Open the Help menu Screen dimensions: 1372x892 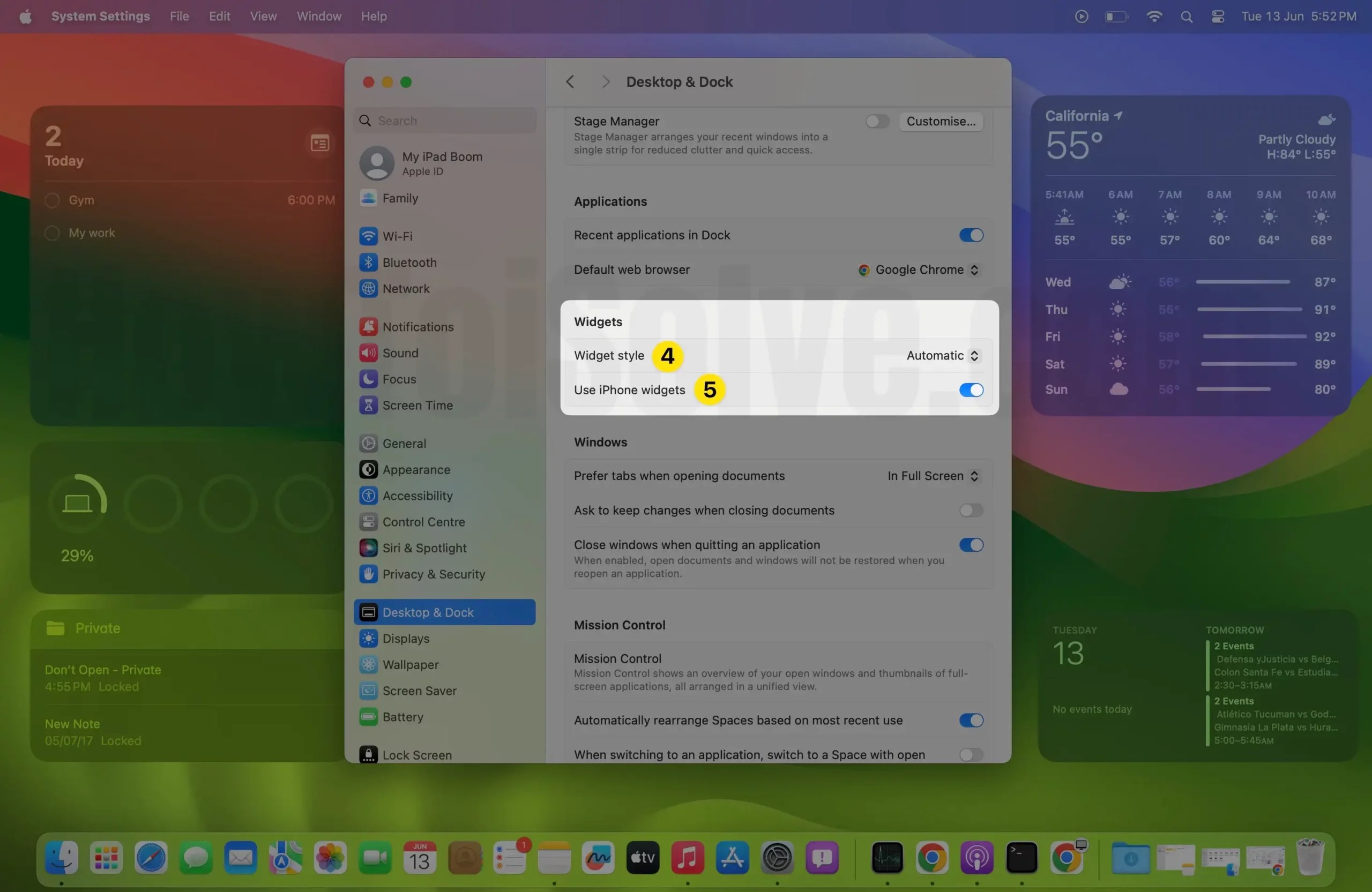[374, 16]
